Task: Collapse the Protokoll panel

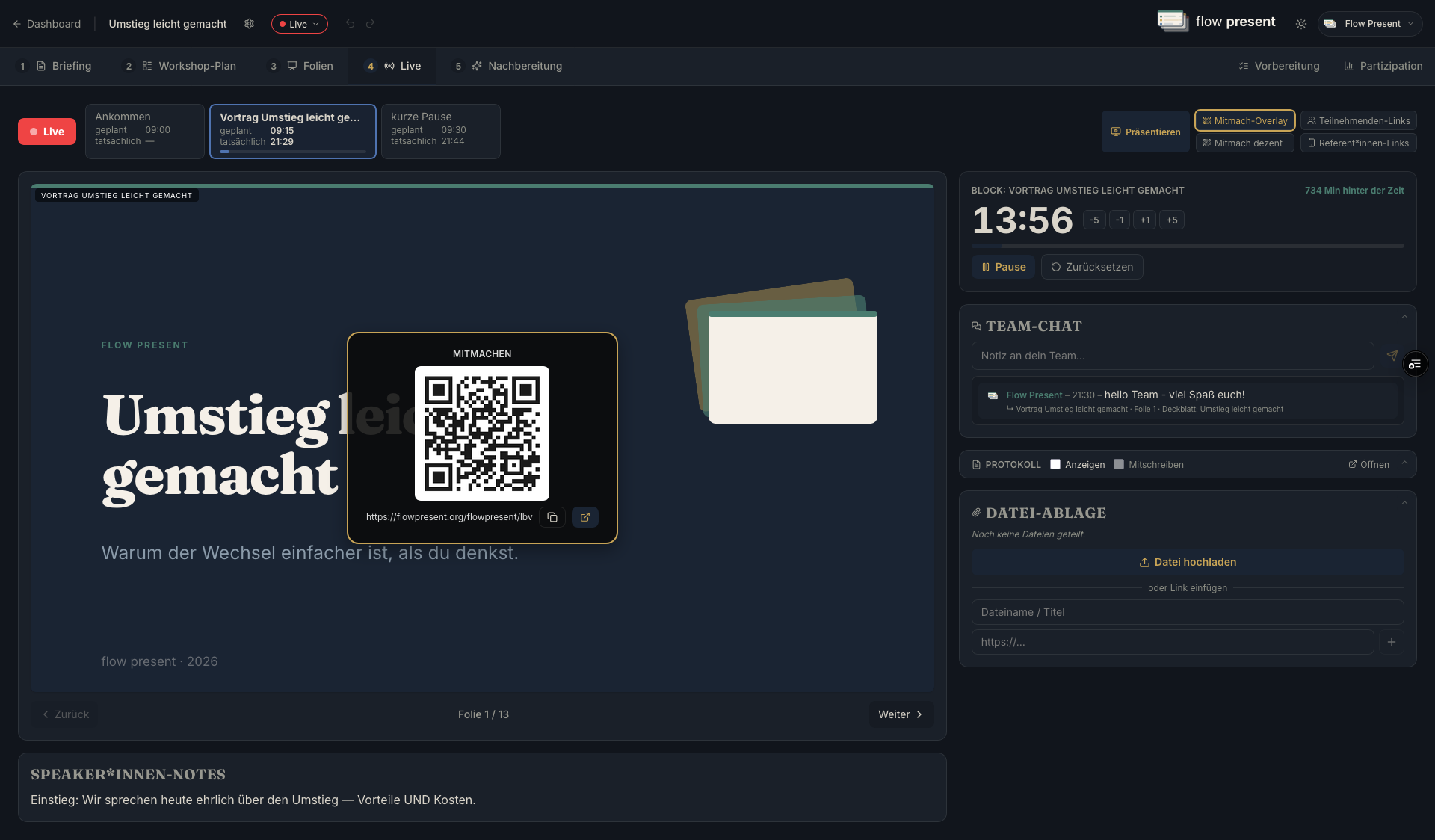Action: [x=1404, y=463]
